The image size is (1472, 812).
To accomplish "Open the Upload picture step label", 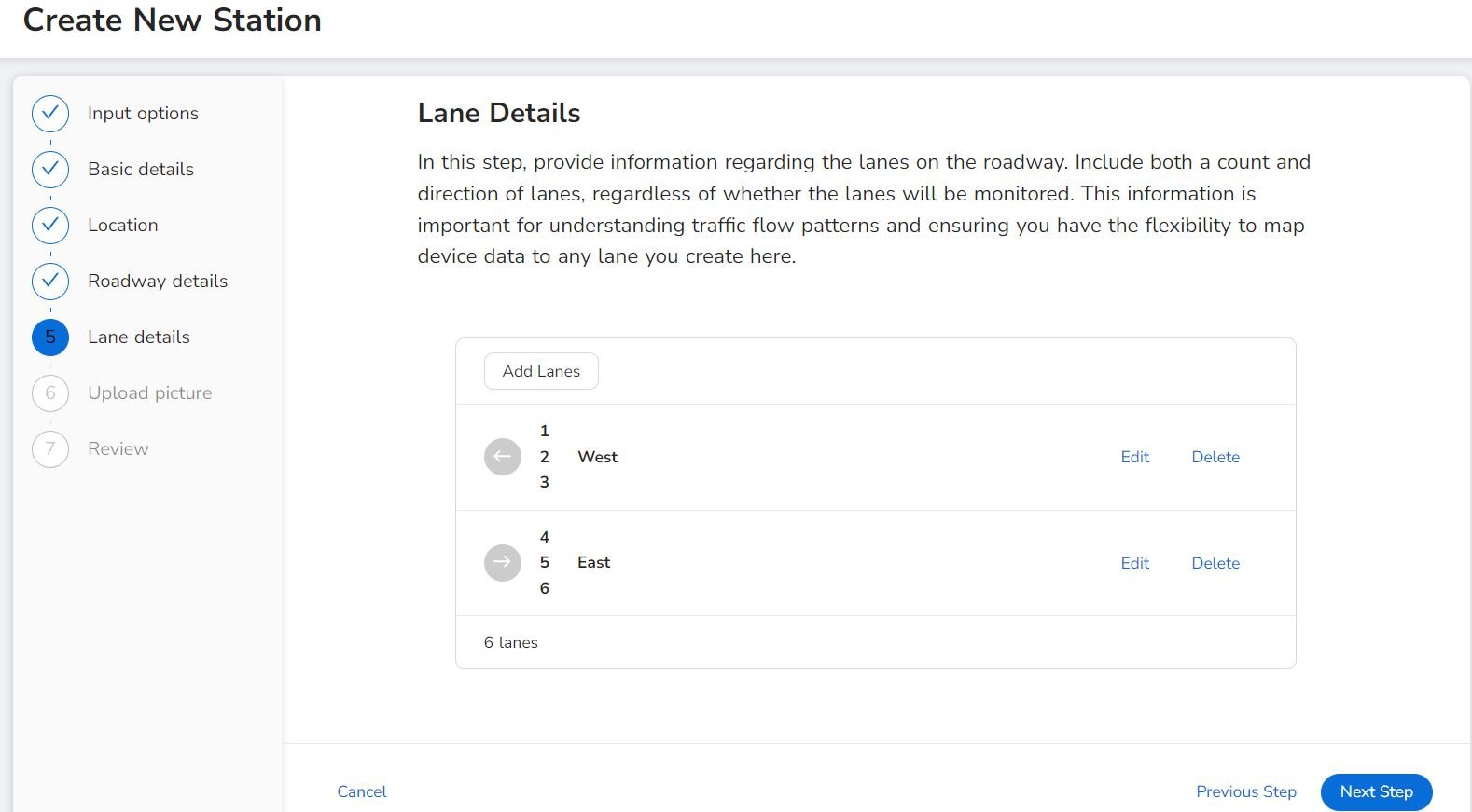I will point(149,393).
